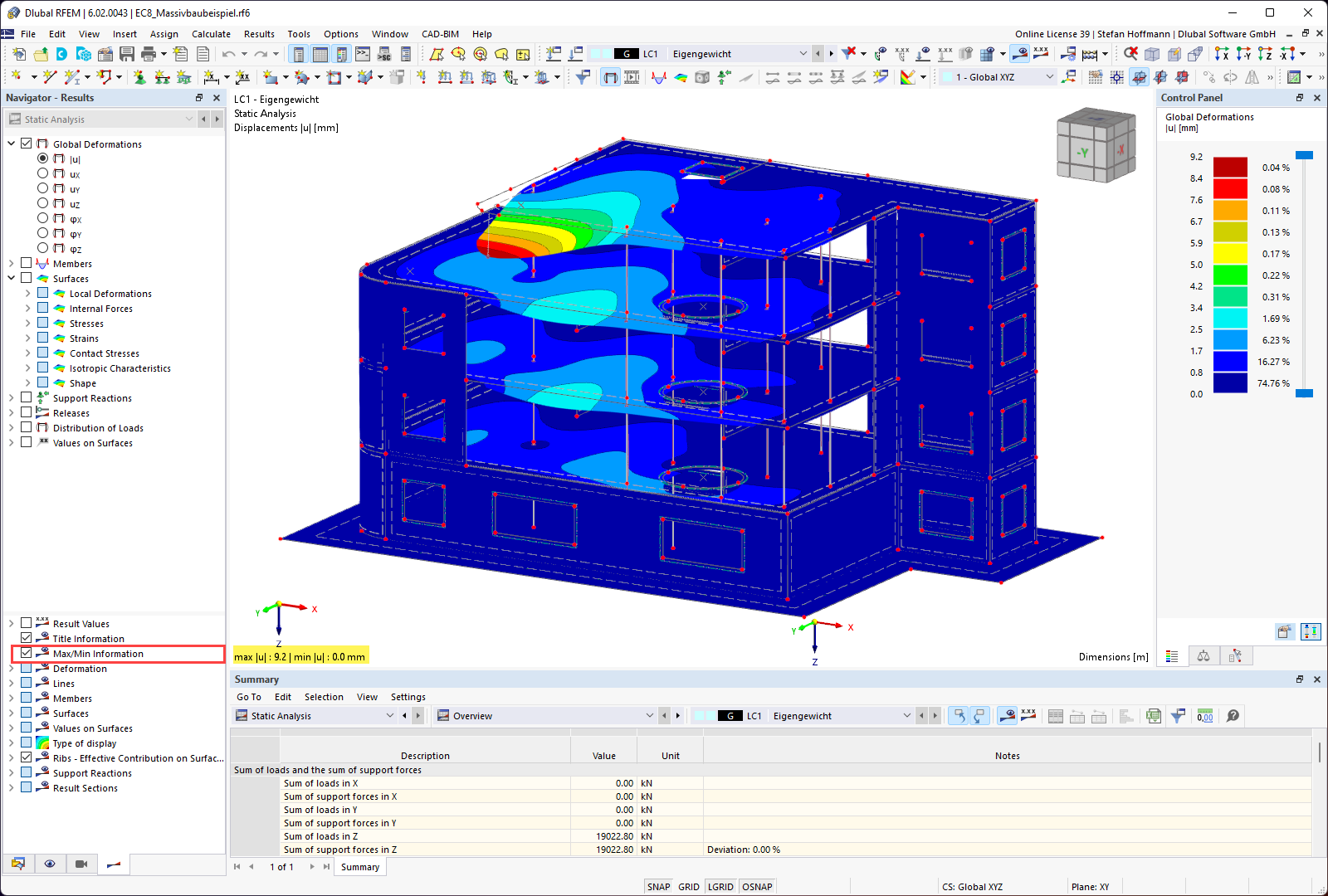Click the Control Panel filter tab icon
Viewport: 1328px width, 896px height.
(x=1235, y=656)
